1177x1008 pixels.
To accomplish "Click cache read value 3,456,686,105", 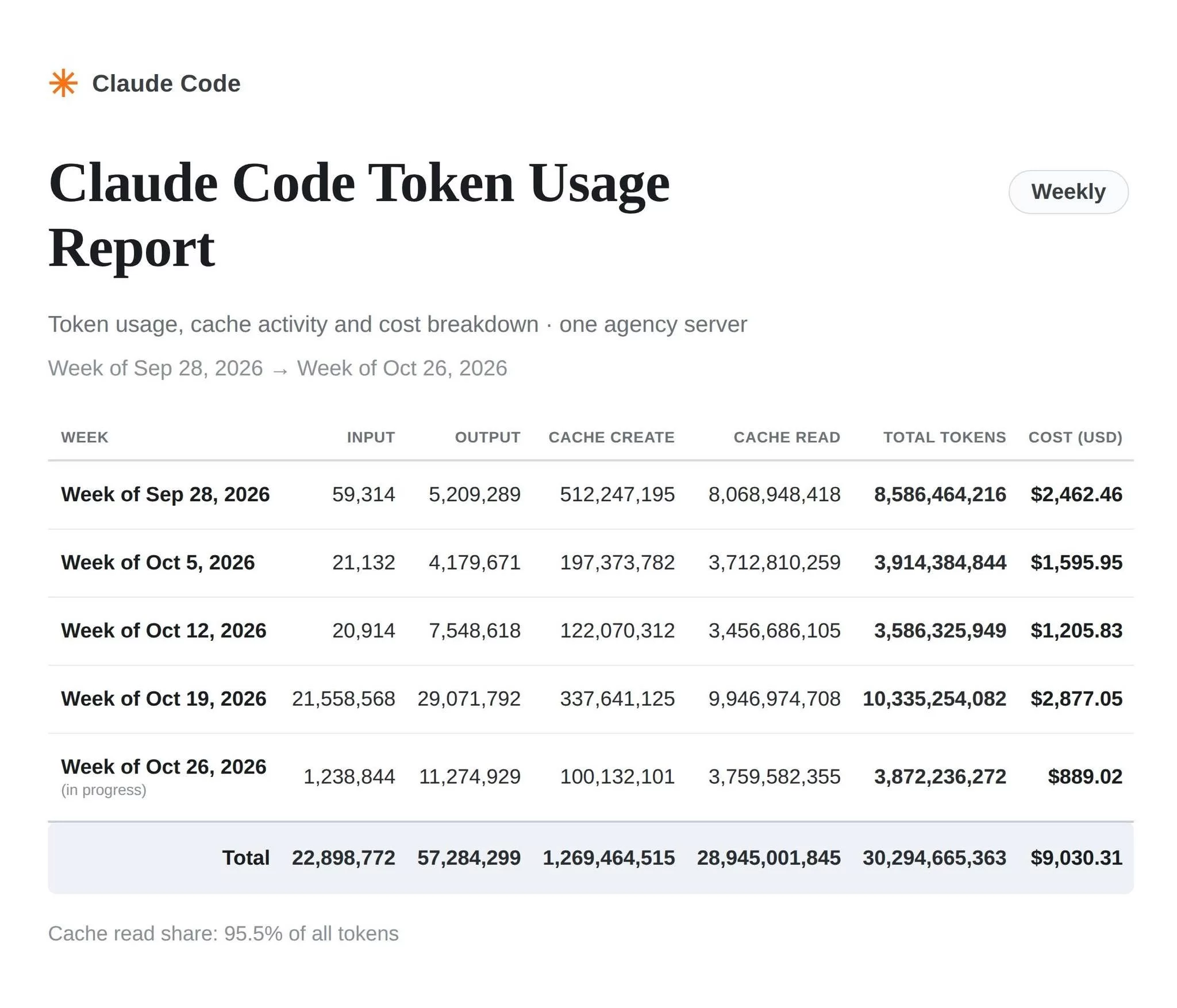I will [x=775, y=630].
